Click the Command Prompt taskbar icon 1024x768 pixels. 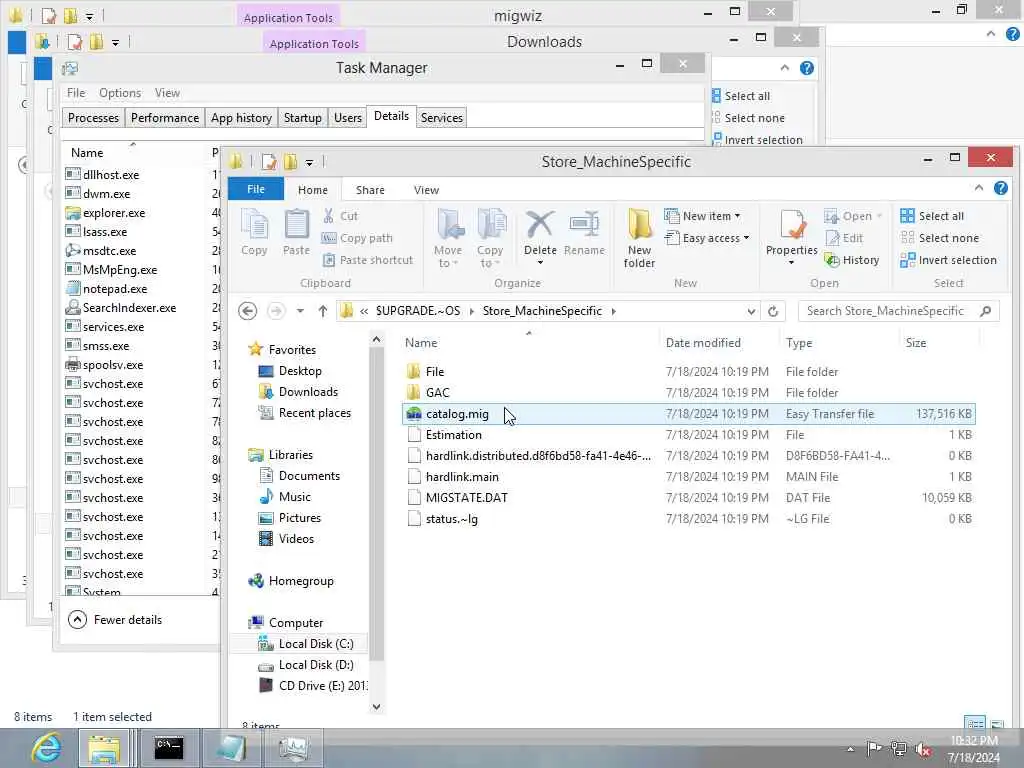(x=168, y=748)
